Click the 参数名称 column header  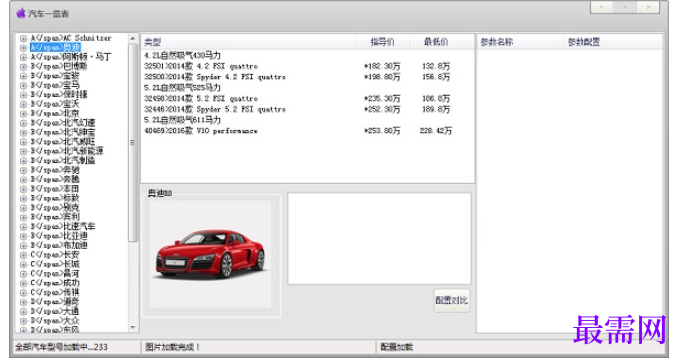(x=521, y=42)
